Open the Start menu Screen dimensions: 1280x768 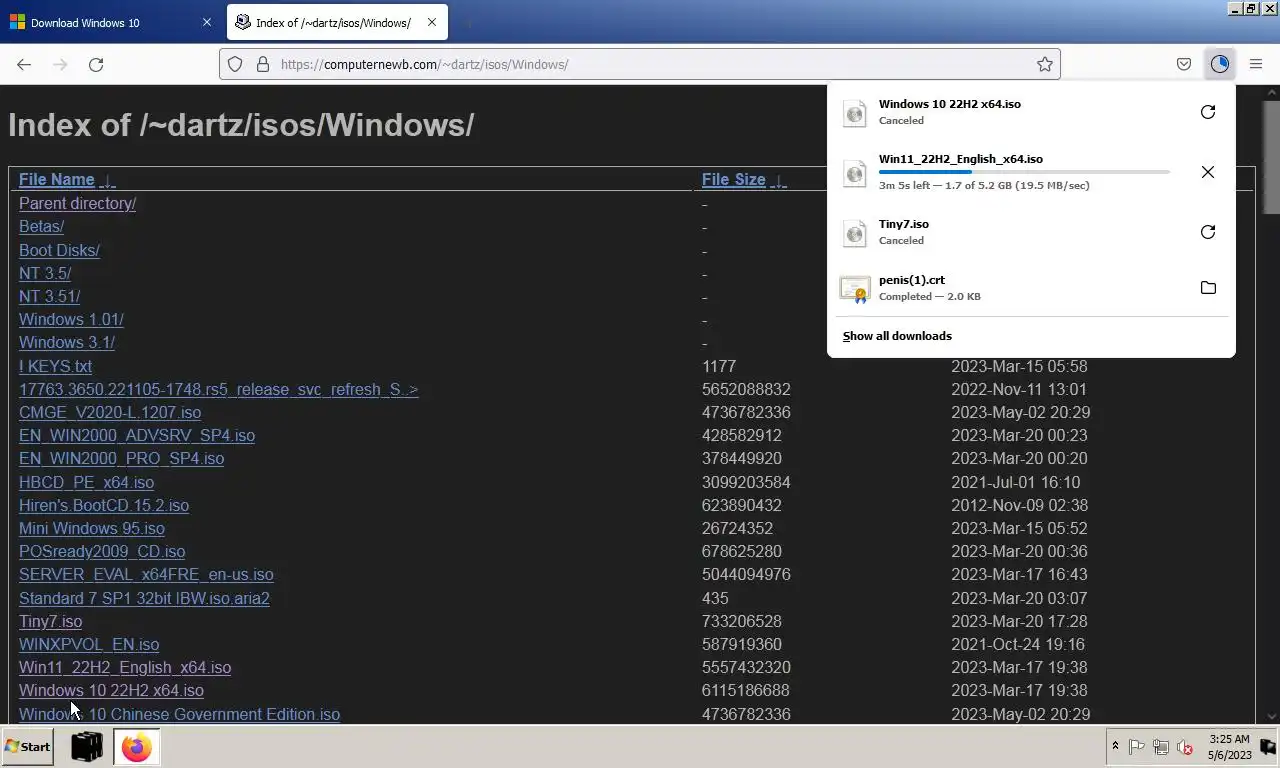pos(28,746)
